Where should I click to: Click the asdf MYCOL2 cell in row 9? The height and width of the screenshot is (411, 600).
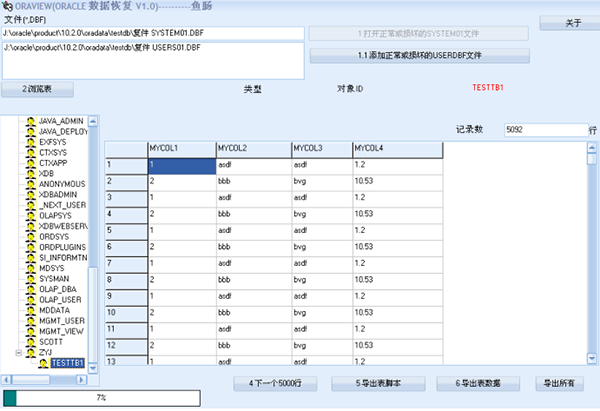tap(254, 298)
